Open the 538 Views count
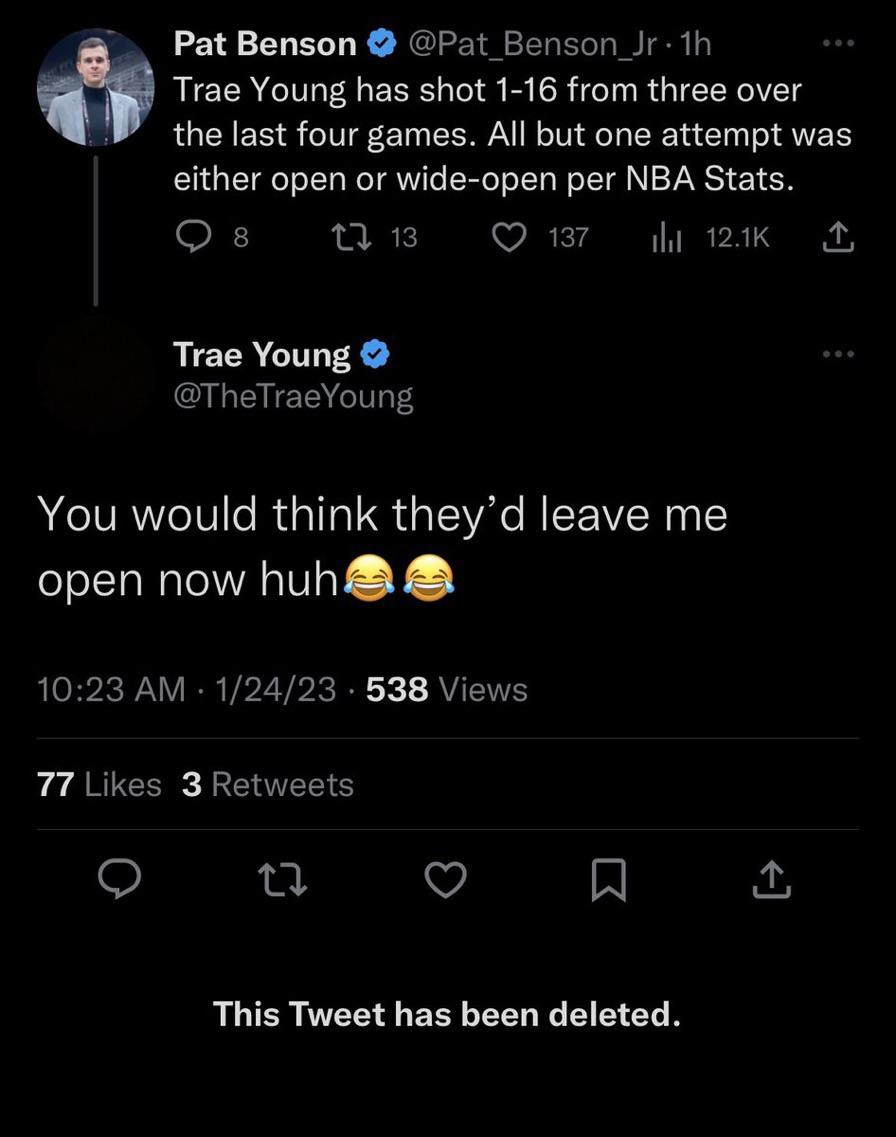896x1137 pixels. pos(447,689)
